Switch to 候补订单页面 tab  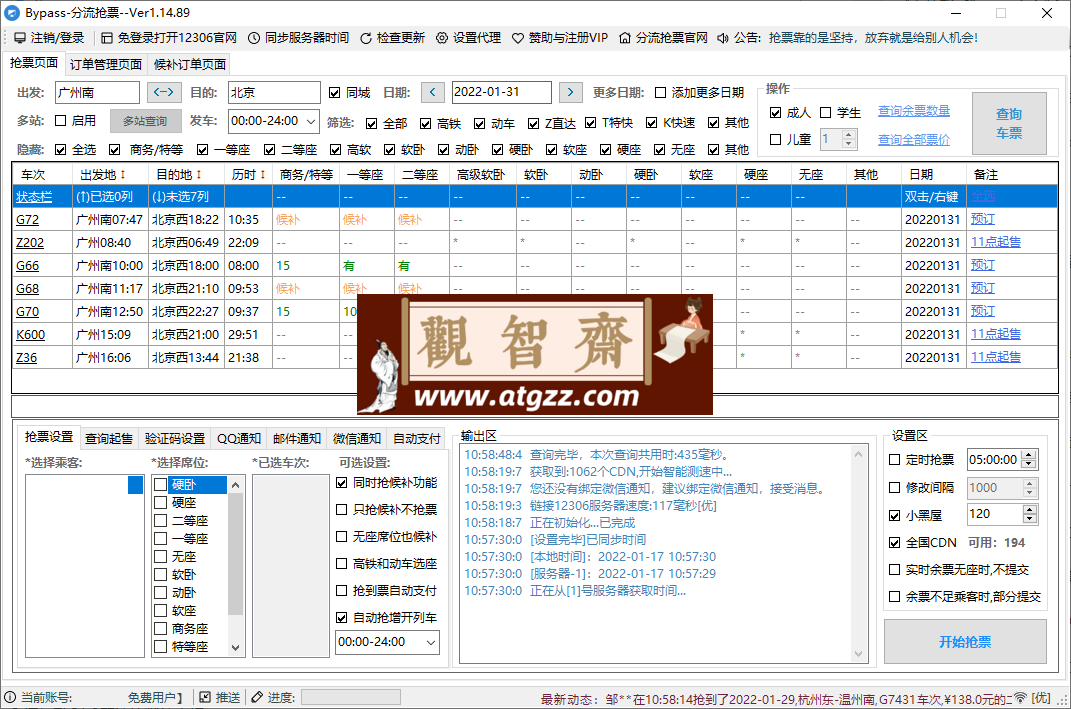tap(190, 64)
